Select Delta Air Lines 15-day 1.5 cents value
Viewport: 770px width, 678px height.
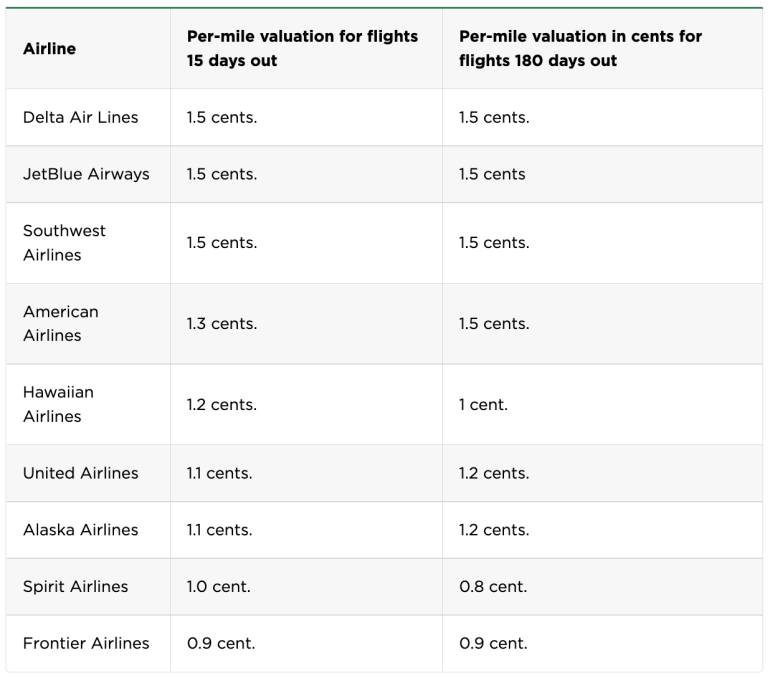222,117
